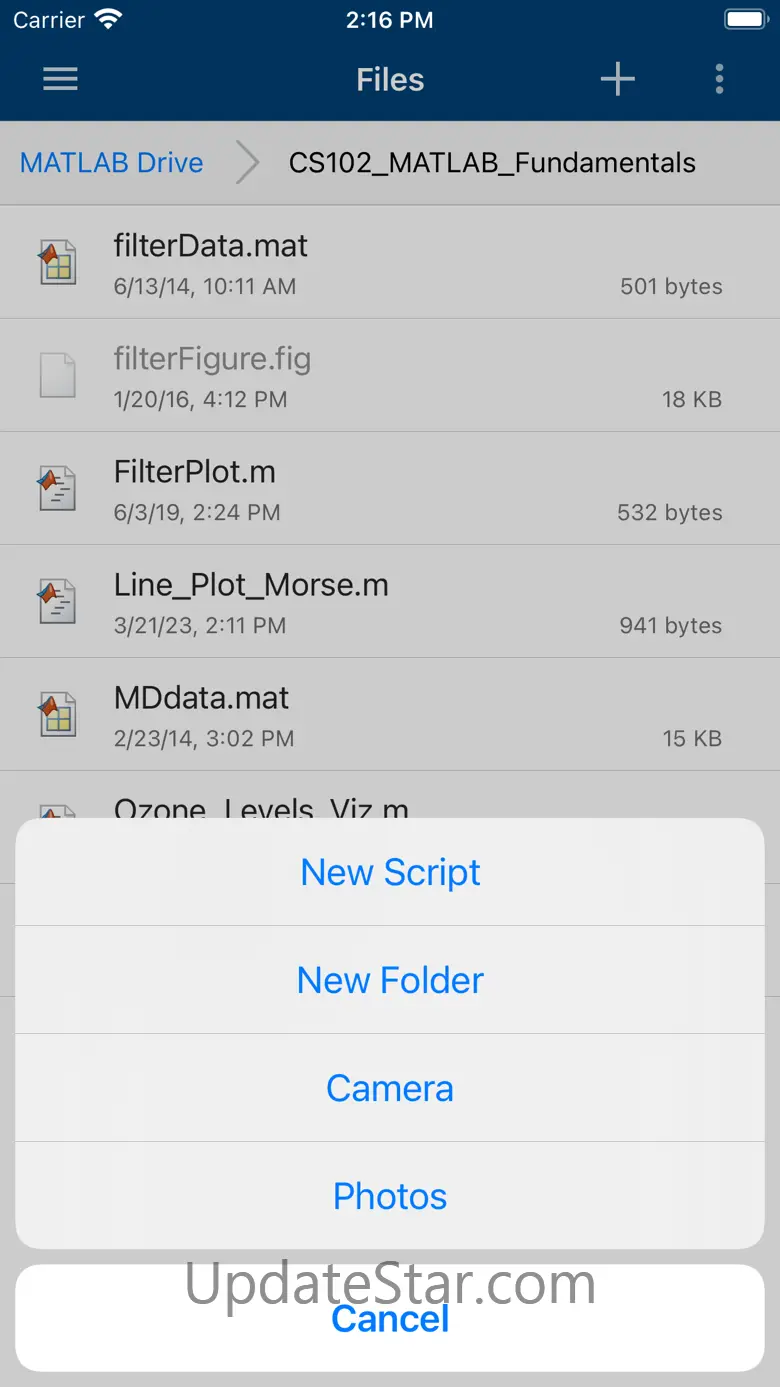This screenshot has width=780, height=1387.
Task: Tap the Line_Plot_Morse.m script icon
Action: (57, 601)
